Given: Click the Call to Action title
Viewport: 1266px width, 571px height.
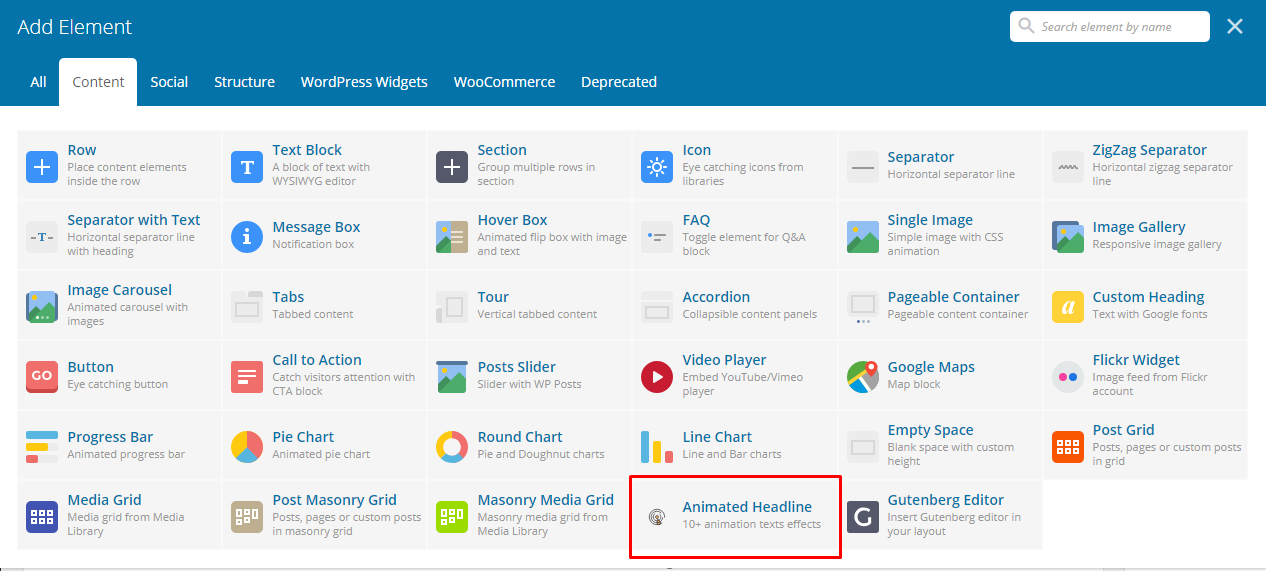Looking at the screenshot, I should click(x=317, y=360).
